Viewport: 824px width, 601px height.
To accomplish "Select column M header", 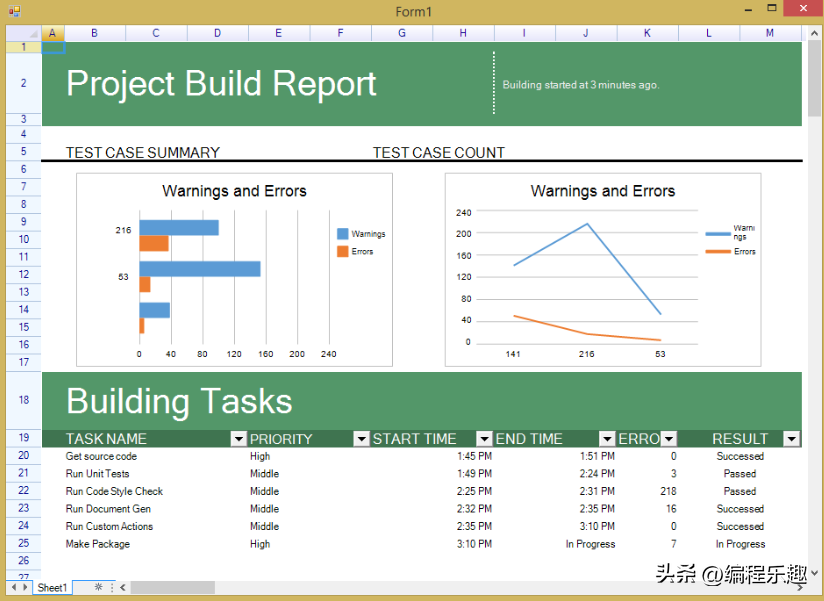I will (770, 33).
